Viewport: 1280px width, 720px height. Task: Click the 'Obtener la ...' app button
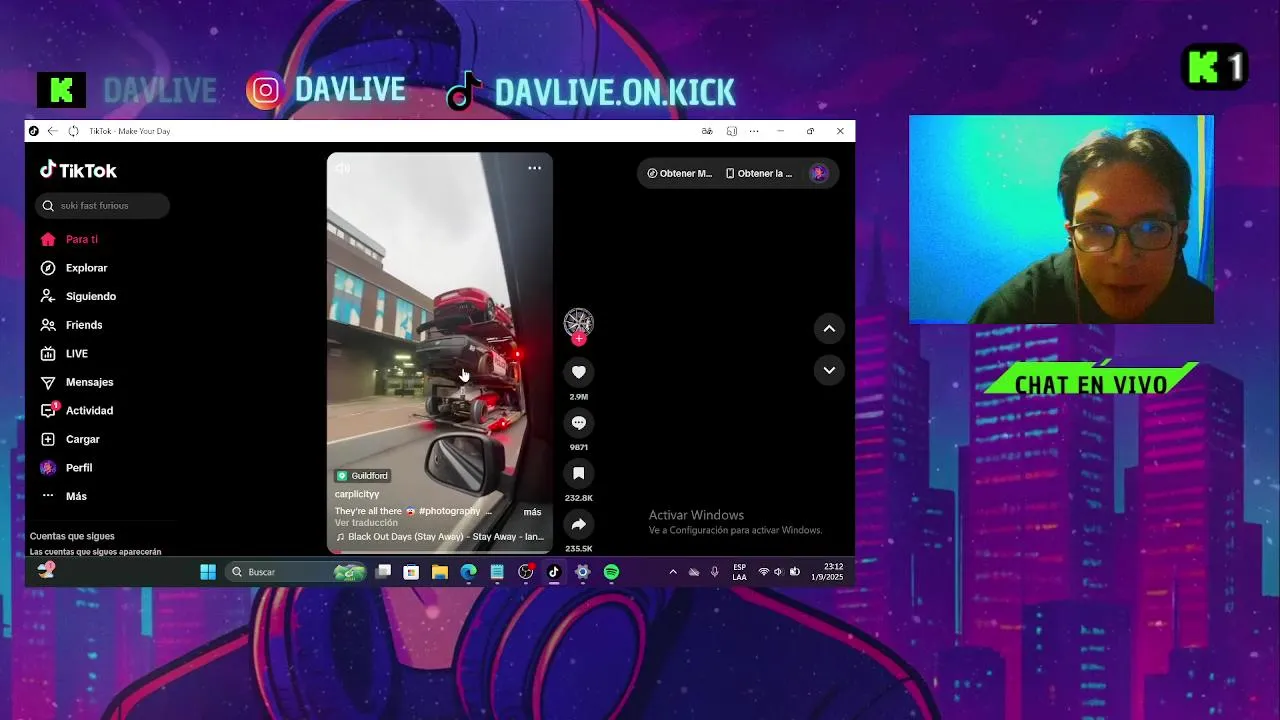click(x=759, y=173)
